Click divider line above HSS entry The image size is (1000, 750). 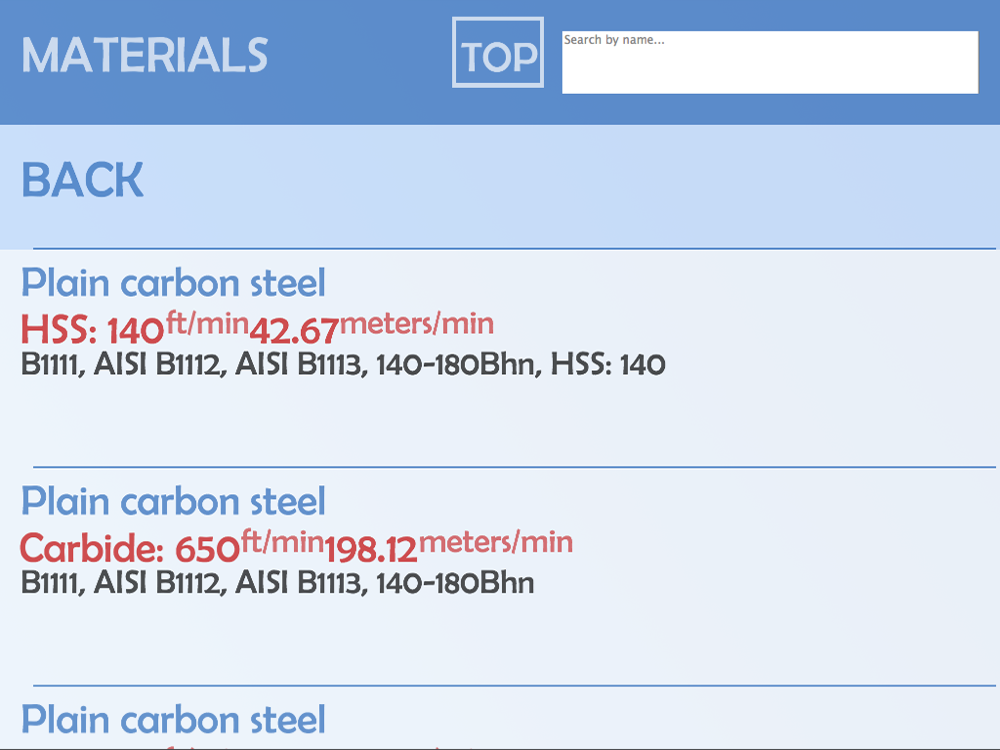point(514,248)
